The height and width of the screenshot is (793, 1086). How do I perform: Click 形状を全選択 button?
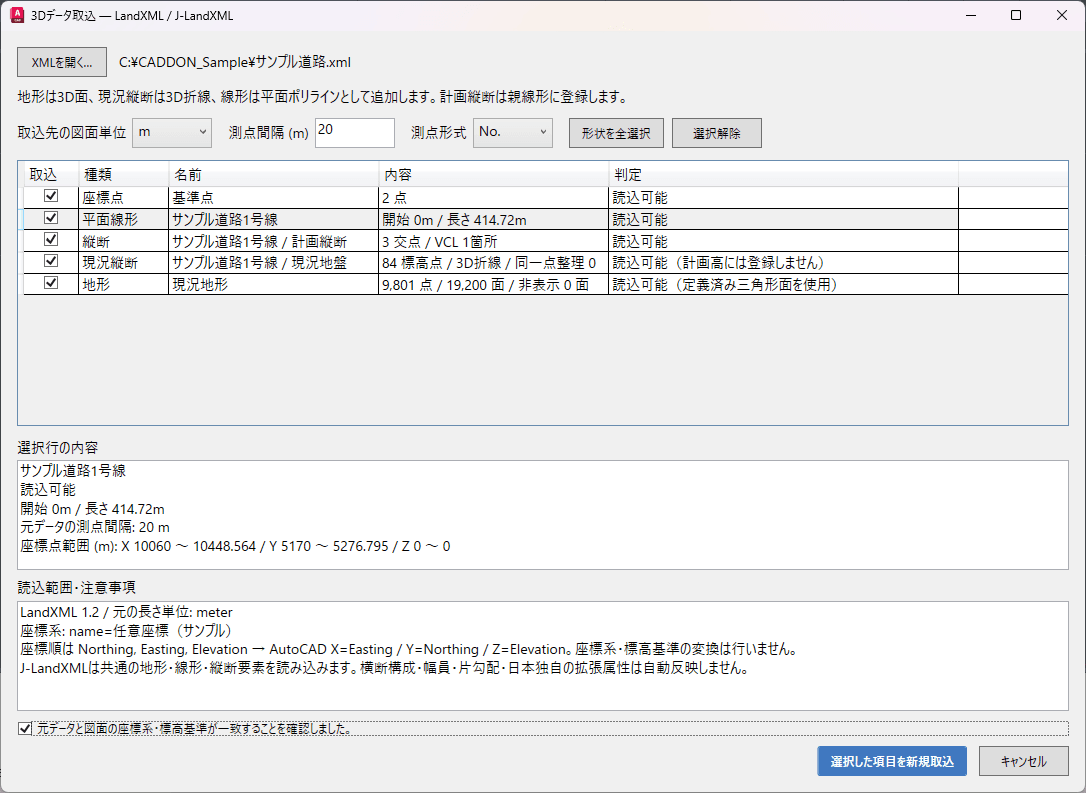point(616,133)
